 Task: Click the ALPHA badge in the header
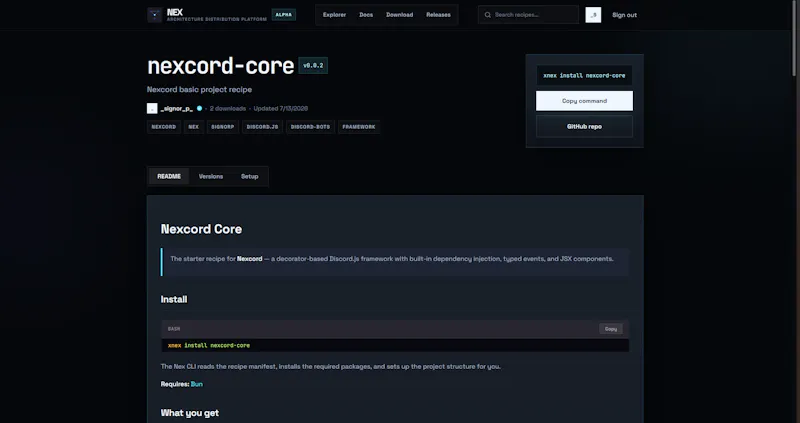tap(284, 15)
